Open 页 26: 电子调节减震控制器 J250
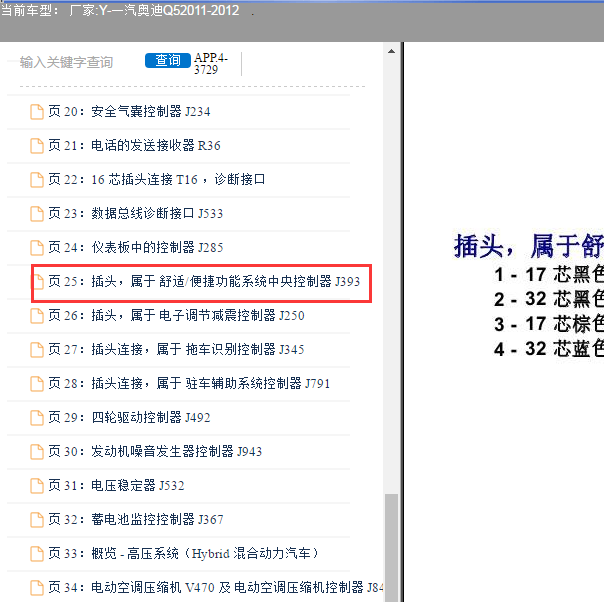The height and width of the screenshot is (602, 604). pos(176,315)
